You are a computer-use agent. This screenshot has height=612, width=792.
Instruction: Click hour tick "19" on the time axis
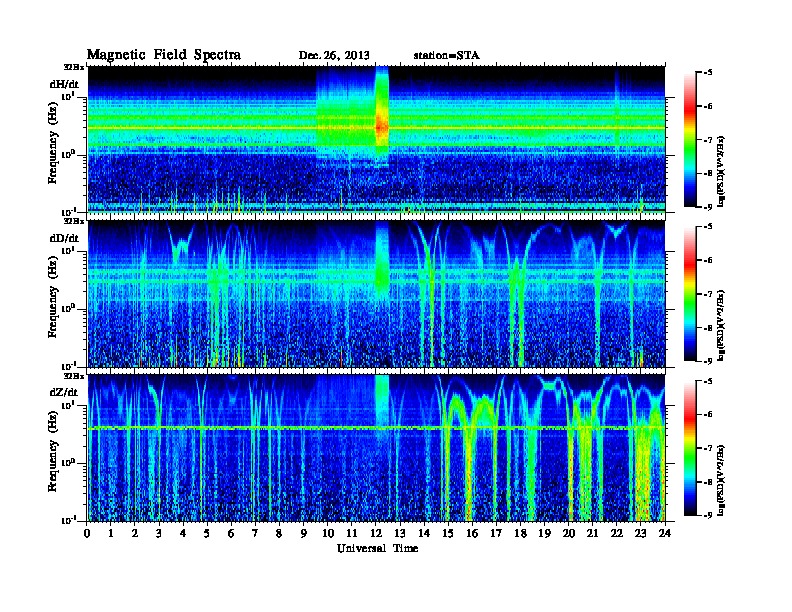tap(544, 533)
